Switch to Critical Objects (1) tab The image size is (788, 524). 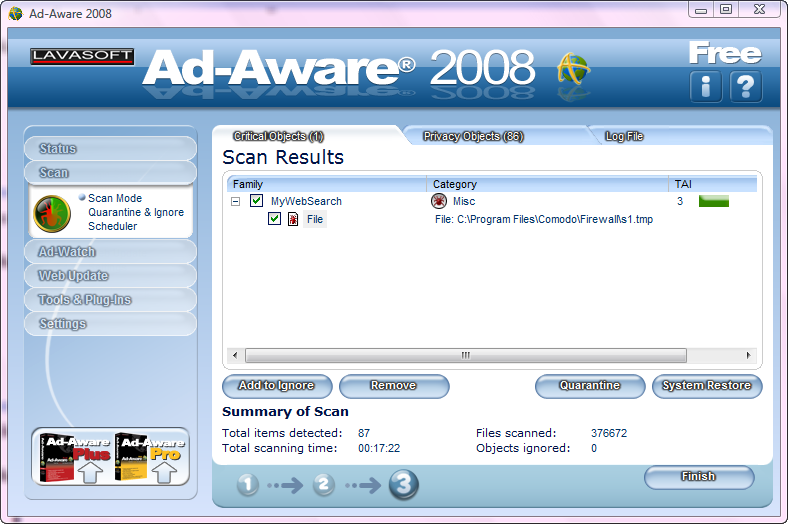[x=278, y=136]
